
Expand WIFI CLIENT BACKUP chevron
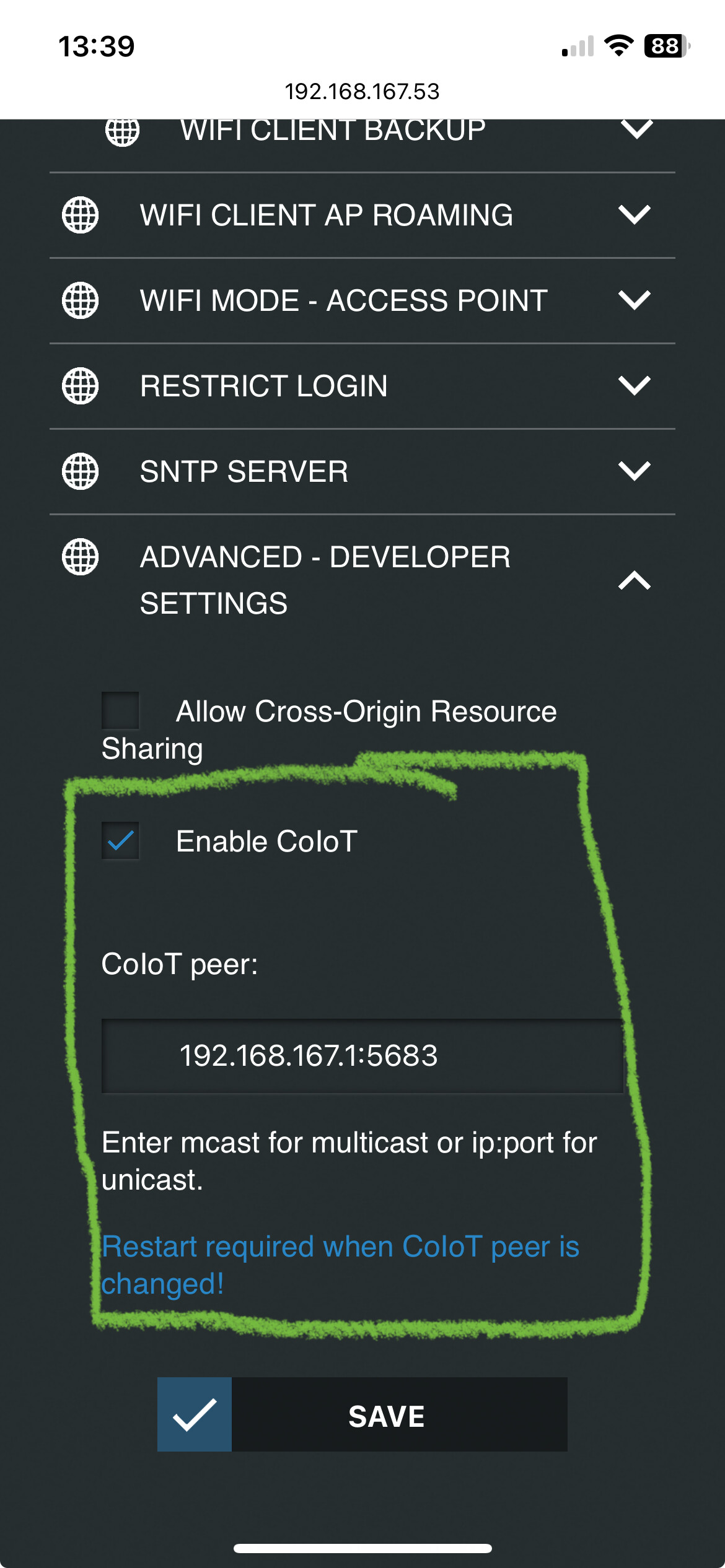636,129
